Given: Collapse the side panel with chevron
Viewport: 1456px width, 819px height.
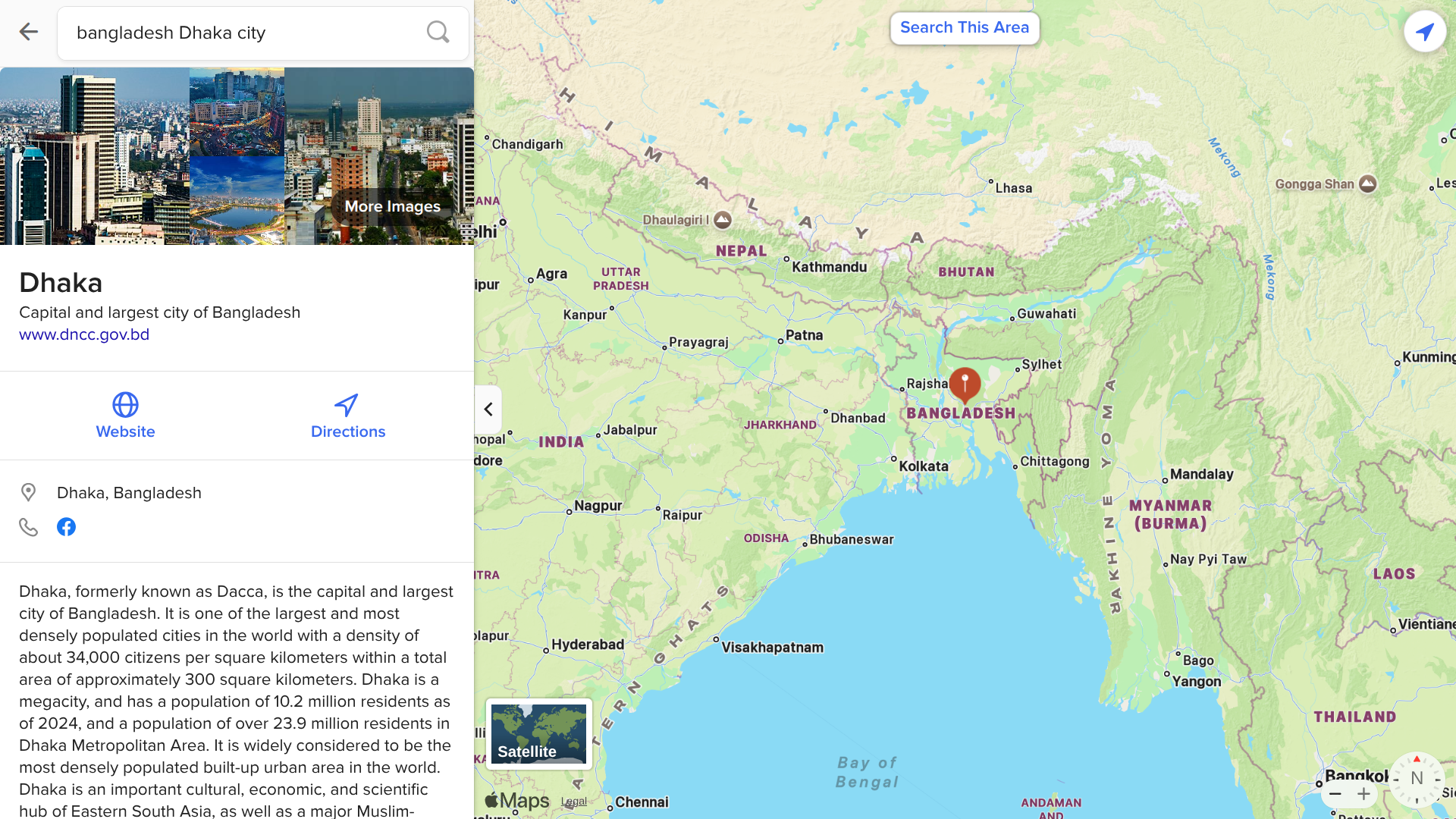Looking at the screenshot, I should pyautogui.click(x=488, y=409).
